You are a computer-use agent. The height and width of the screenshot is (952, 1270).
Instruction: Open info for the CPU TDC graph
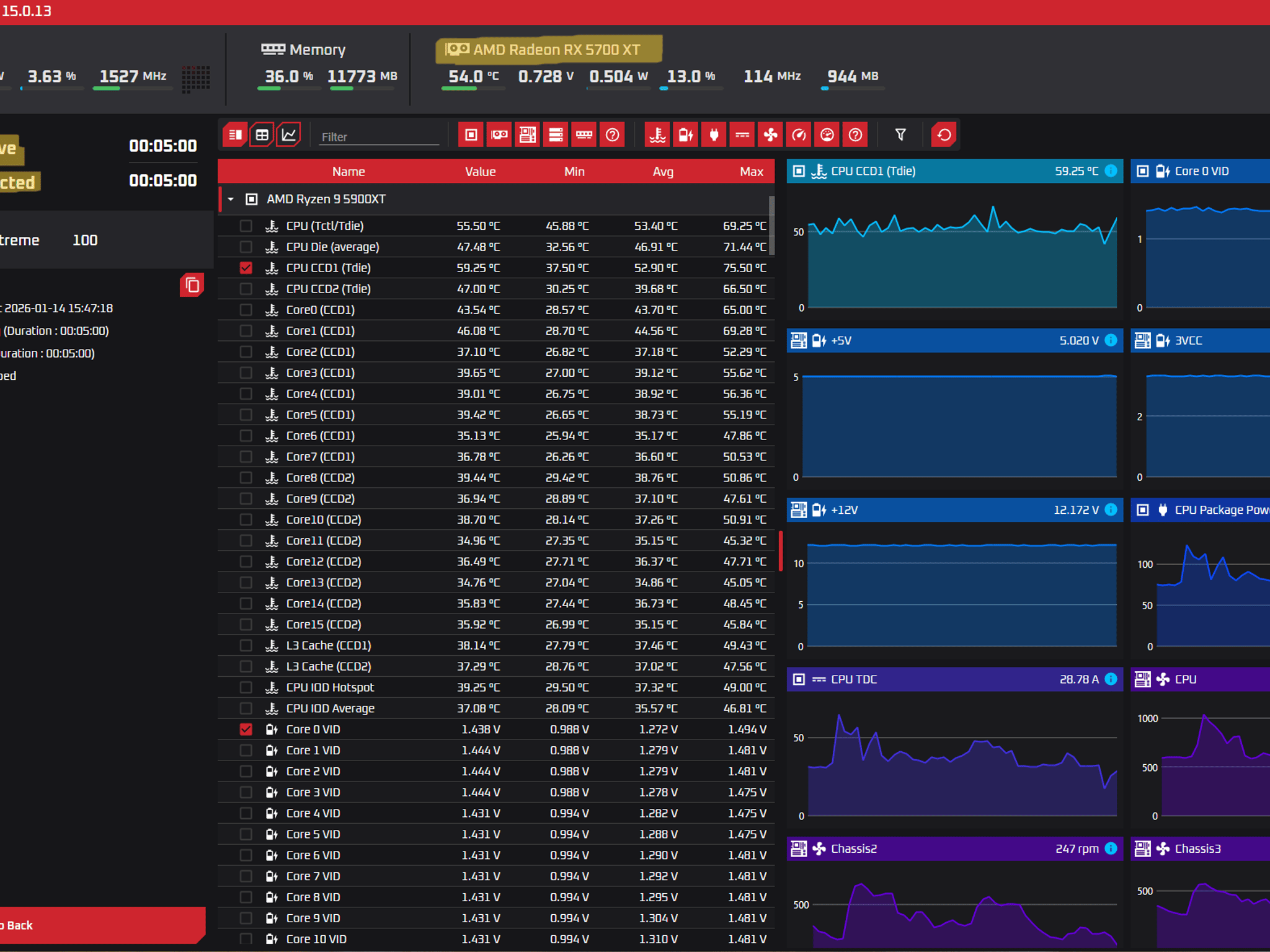[1111, 679]
